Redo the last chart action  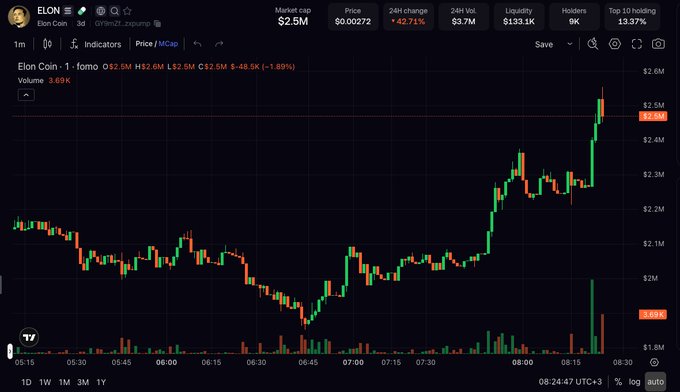pos(219,44)
